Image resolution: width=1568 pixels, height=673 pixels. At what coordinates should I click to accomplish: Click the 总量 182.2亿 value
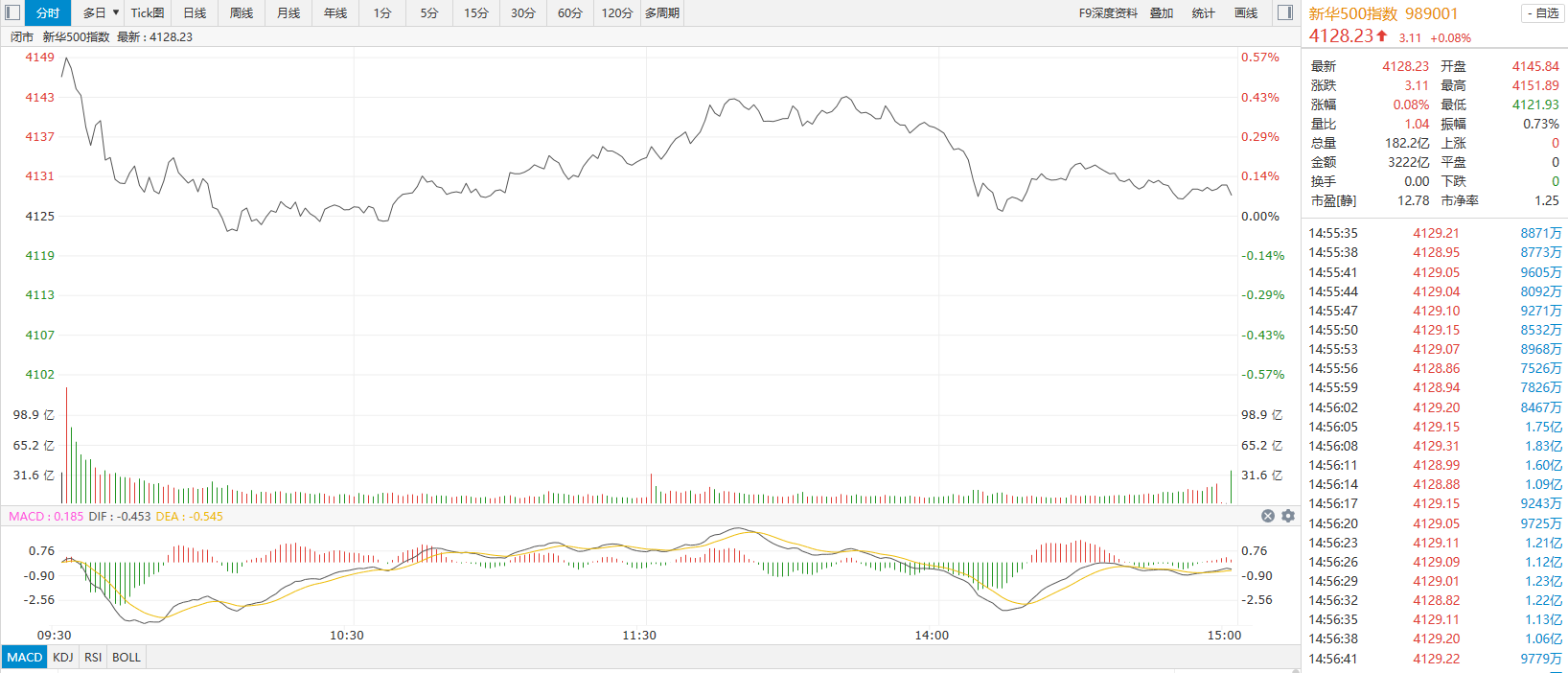coord(1407,143)
